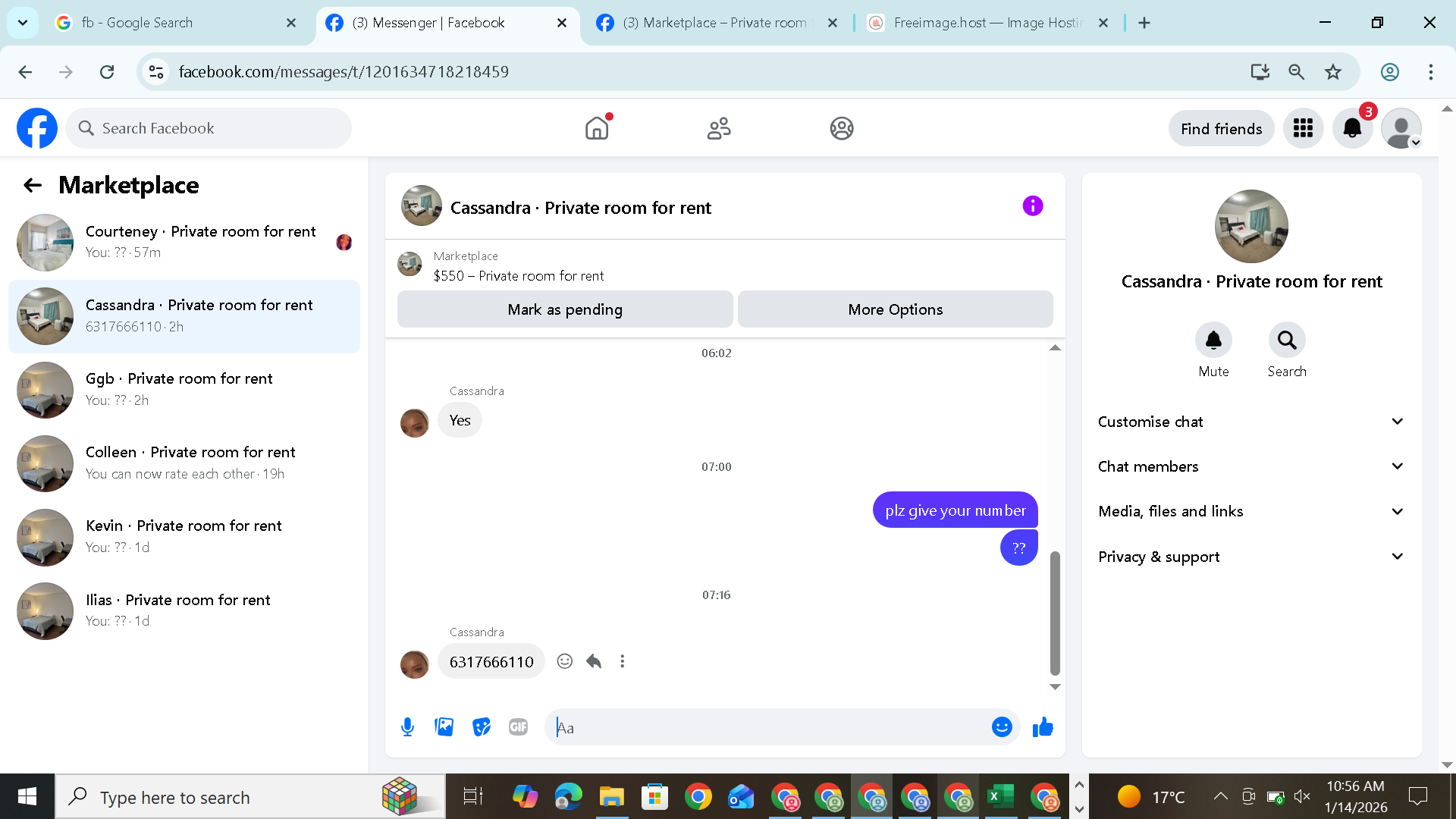Viewport: 1456px width, 819px height.
Task: Open the GIF picker
Action: tap(518, 727)
